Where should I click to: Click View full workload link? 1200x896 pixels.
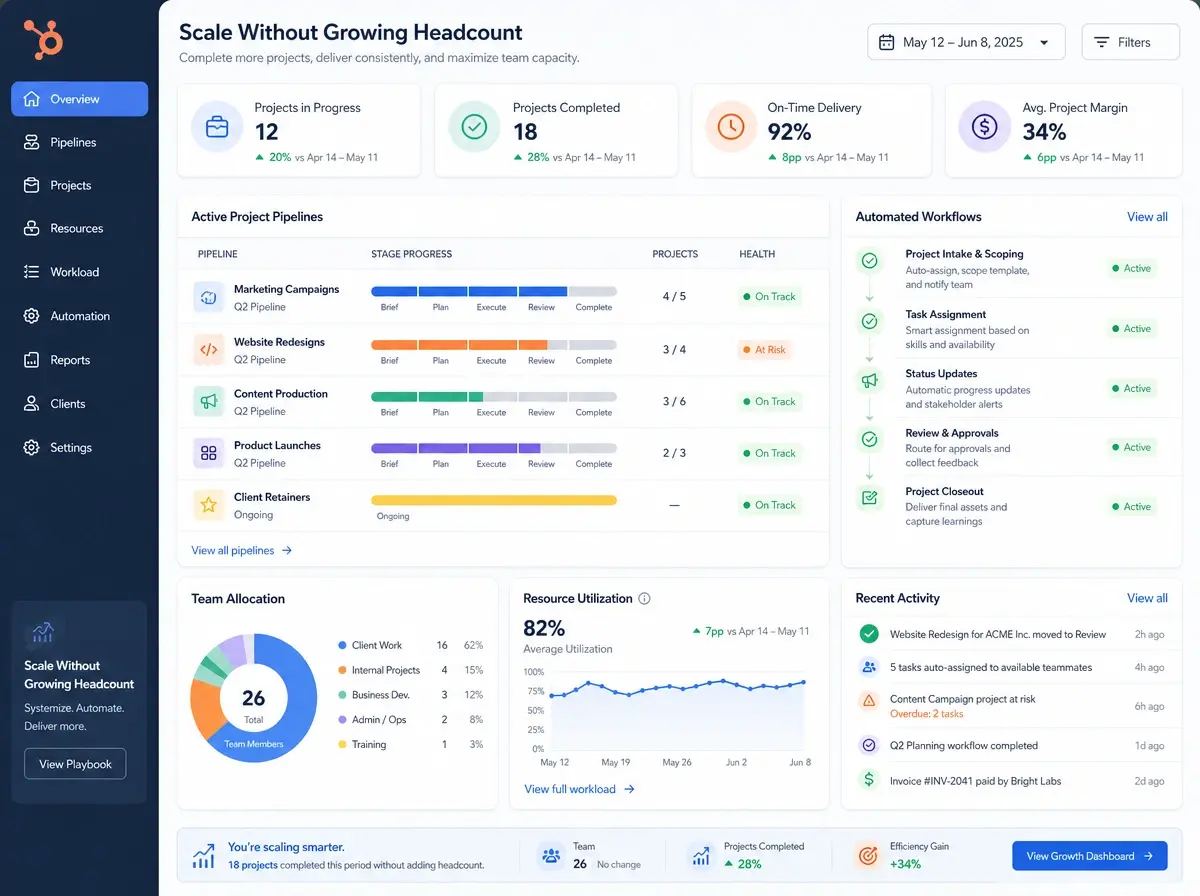click(x=579, y=789)
